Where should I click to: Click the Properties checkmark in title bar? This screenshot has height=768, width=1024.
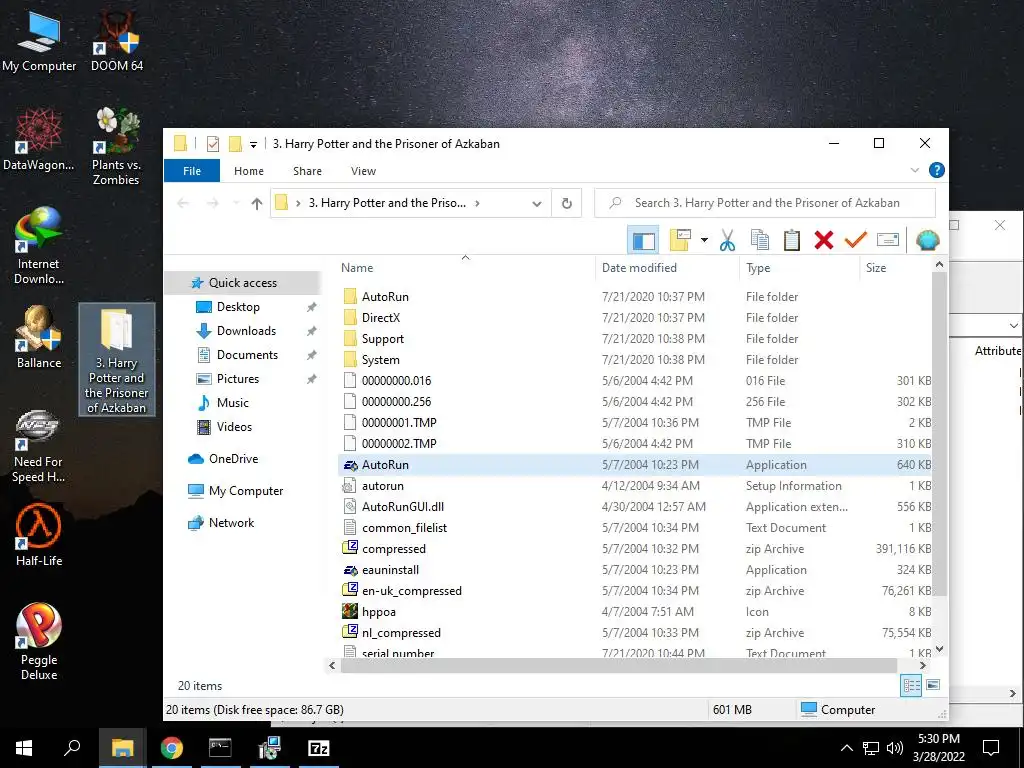click(213, 144)
